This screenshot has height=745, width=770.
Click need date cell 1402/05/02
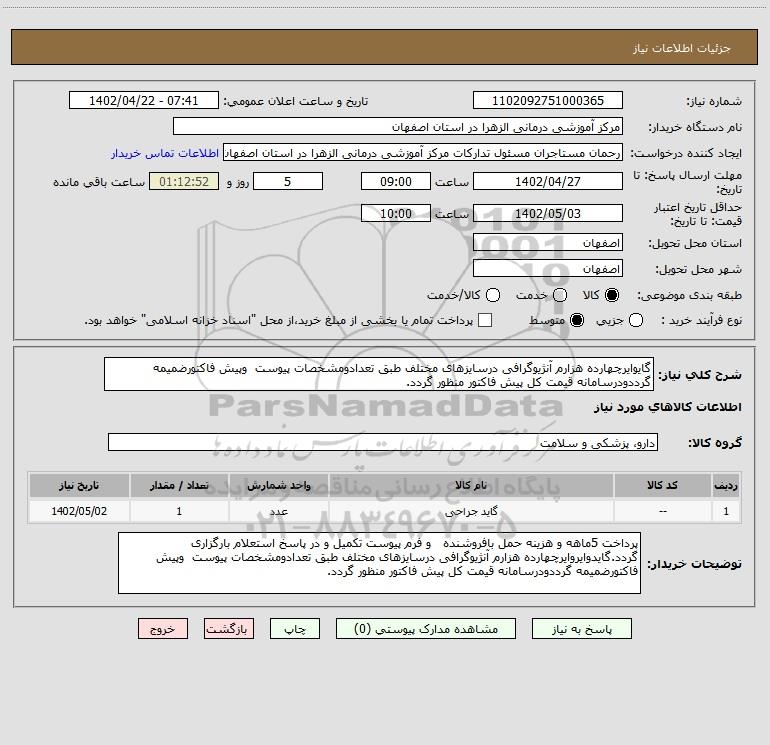[x=79, y=511]
